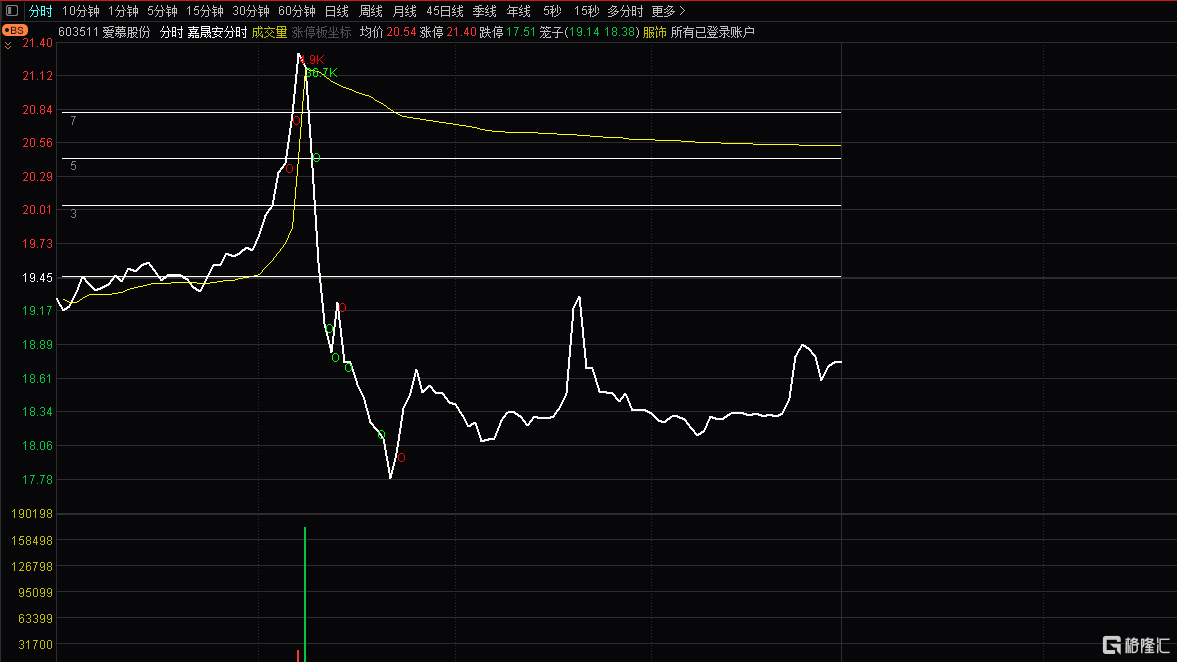
Task: Open the 45日线 chart tab
Action: 444,11
